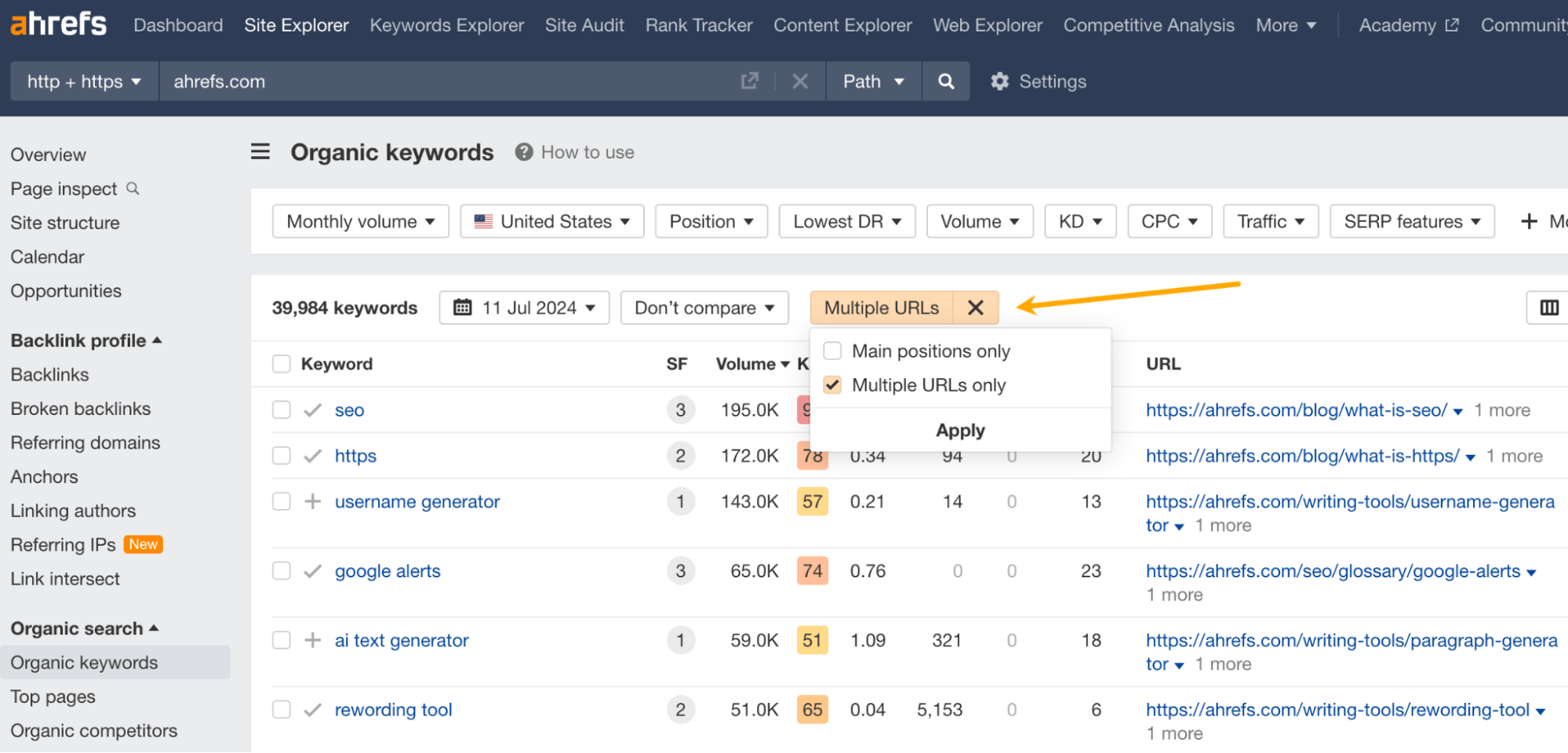Open the what-is-seo blog URL link
Screen dimensions: 1568x753
[1295, 409]
